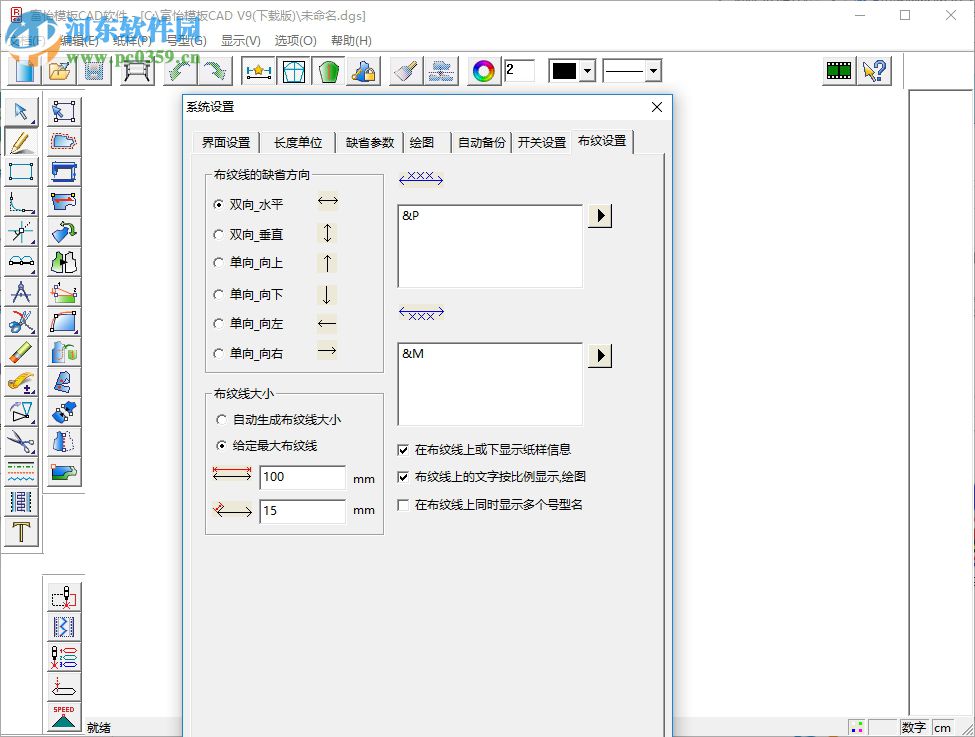Screen dimensions: 975x737
Task: Click the Save file icon
Action: pyautogui.click(x=95, y=71)
